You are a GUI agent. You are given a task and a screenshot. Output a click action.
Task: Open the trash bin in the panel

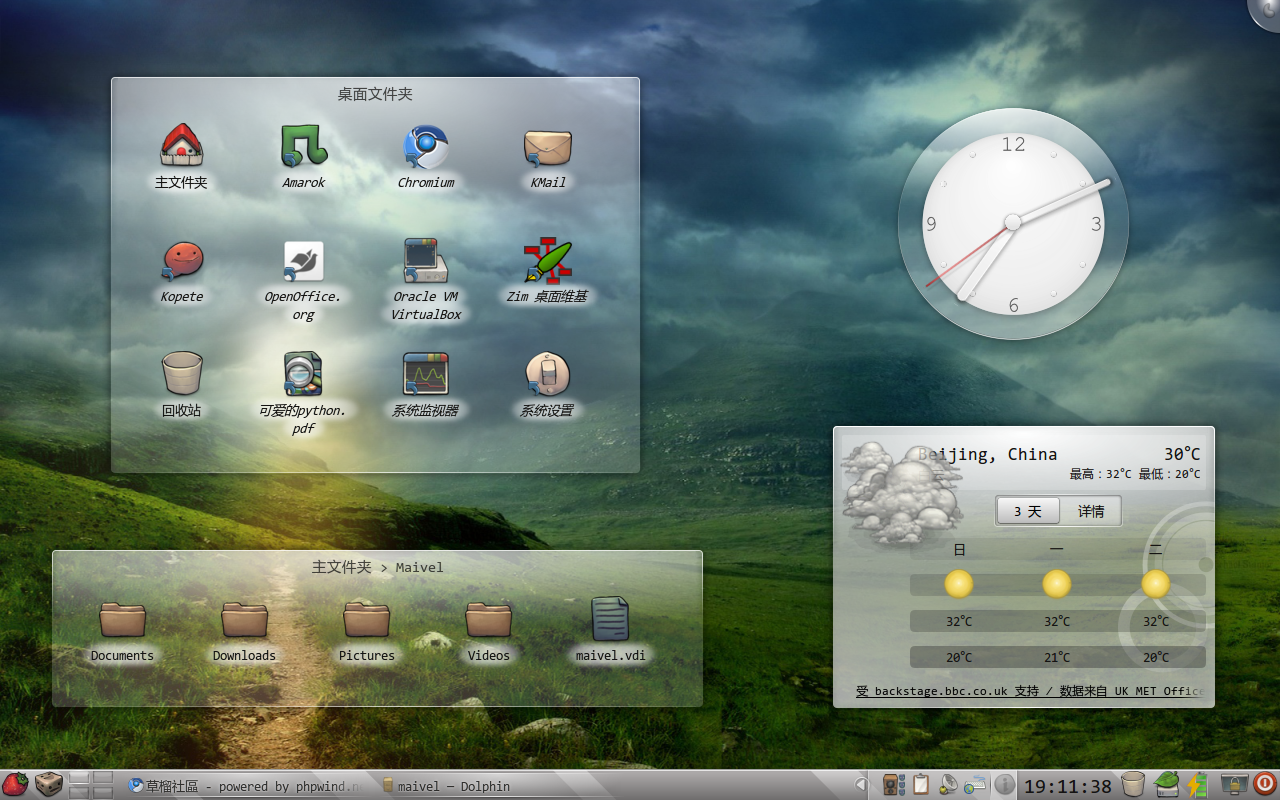(x=1133, y=785)
